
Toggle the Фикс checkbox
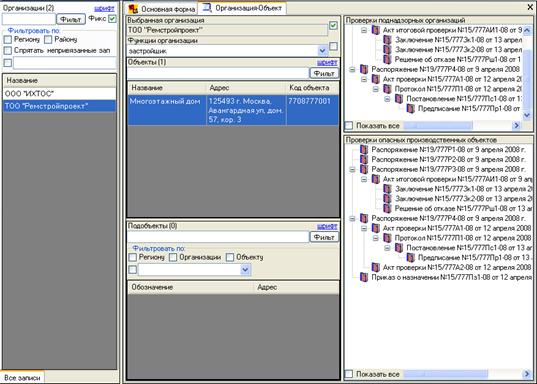pyautogui.click(x=112, y=19)
